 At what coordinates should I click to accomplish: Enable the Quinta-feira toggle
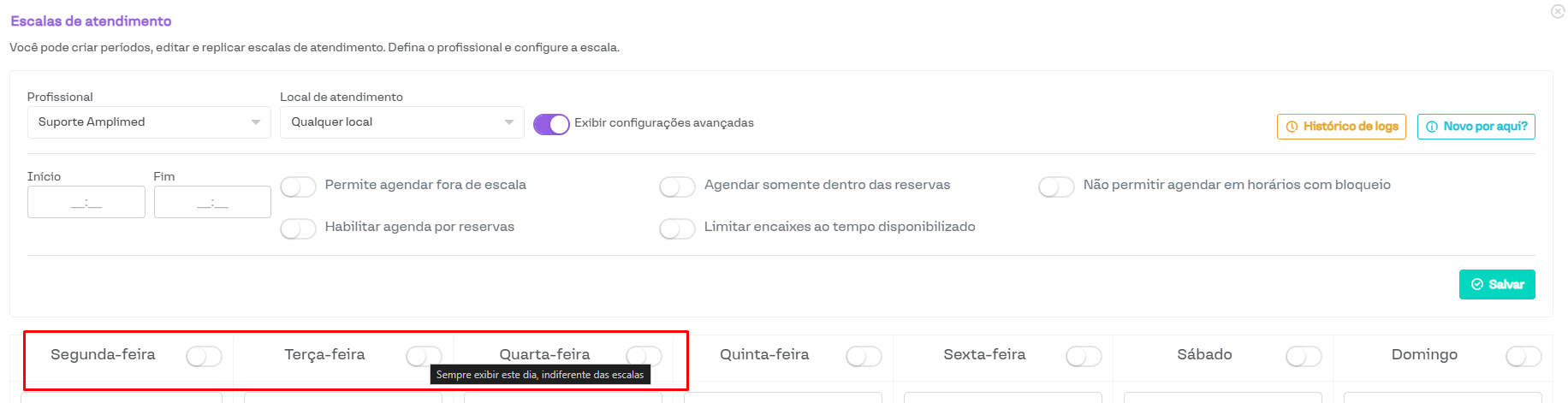864,356
